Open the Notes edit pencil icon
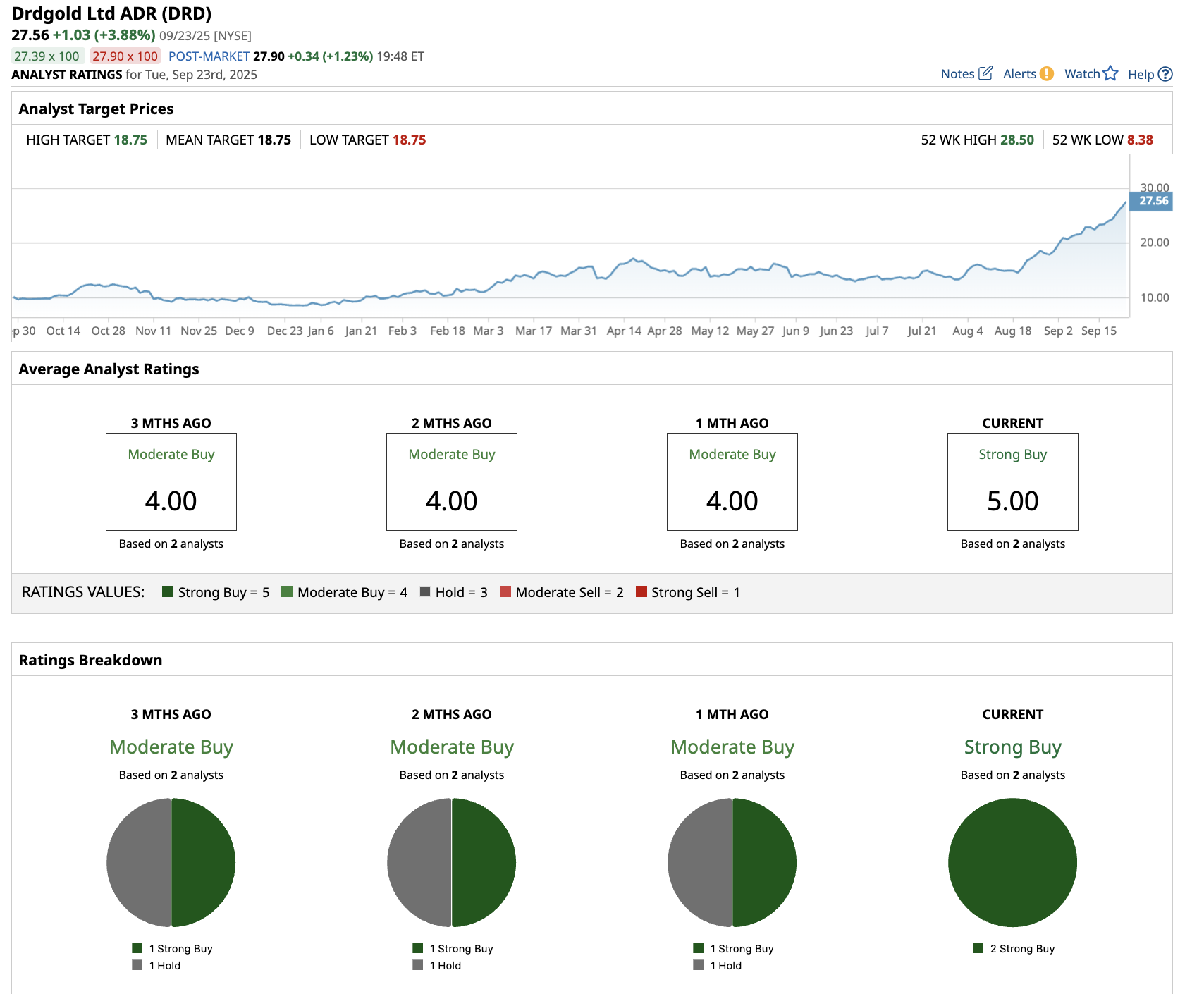The width and height of the screenshot is (1204, 994). 985,73
